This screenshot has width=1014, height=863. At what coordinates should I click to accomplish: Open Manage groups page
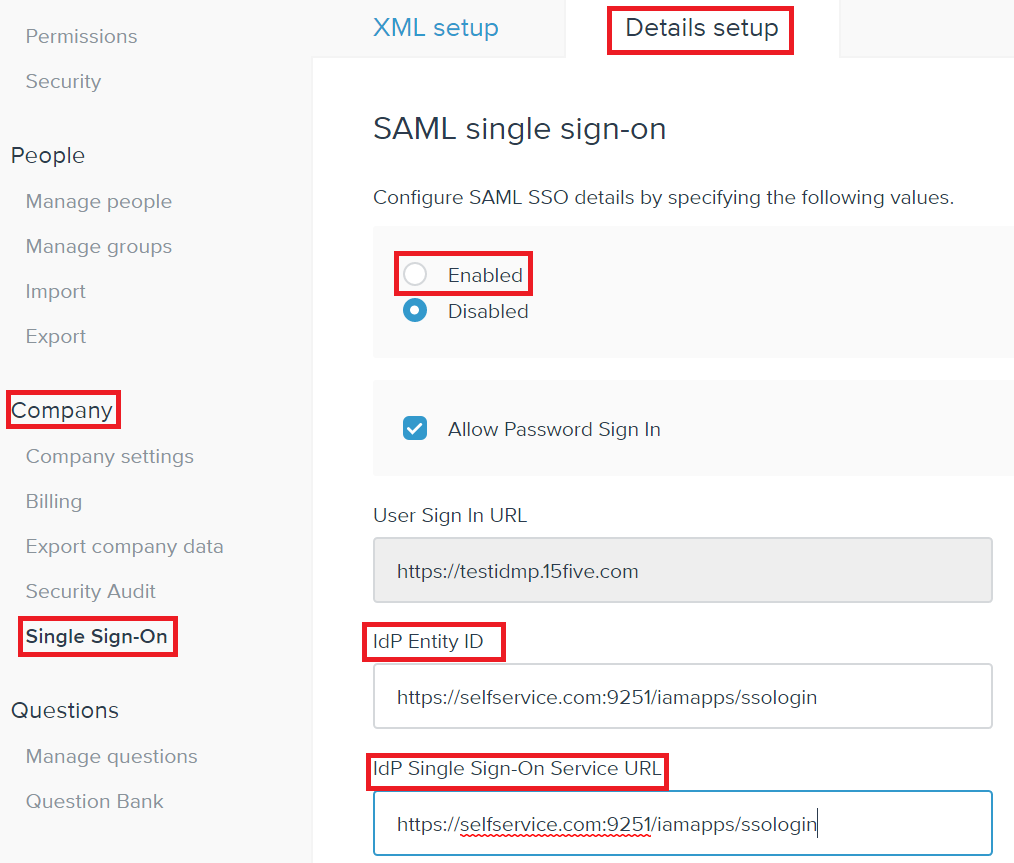(99, 246)
